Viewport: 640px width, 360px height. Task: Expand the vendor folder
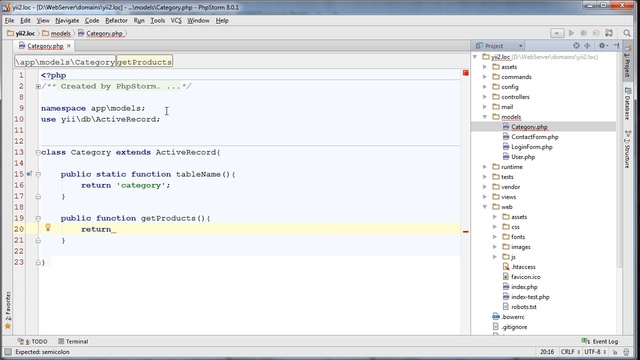tap(485, 187)
